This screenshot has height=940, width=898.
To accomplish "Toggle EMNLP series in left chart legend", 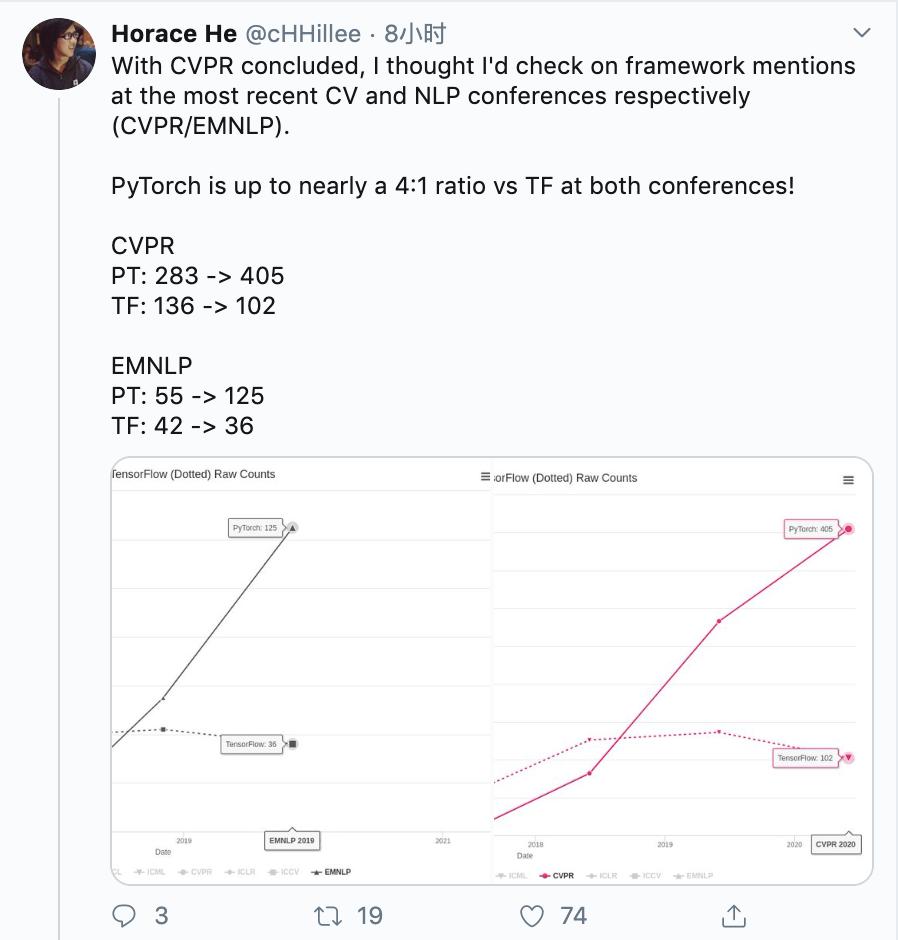I will [331, 872].
